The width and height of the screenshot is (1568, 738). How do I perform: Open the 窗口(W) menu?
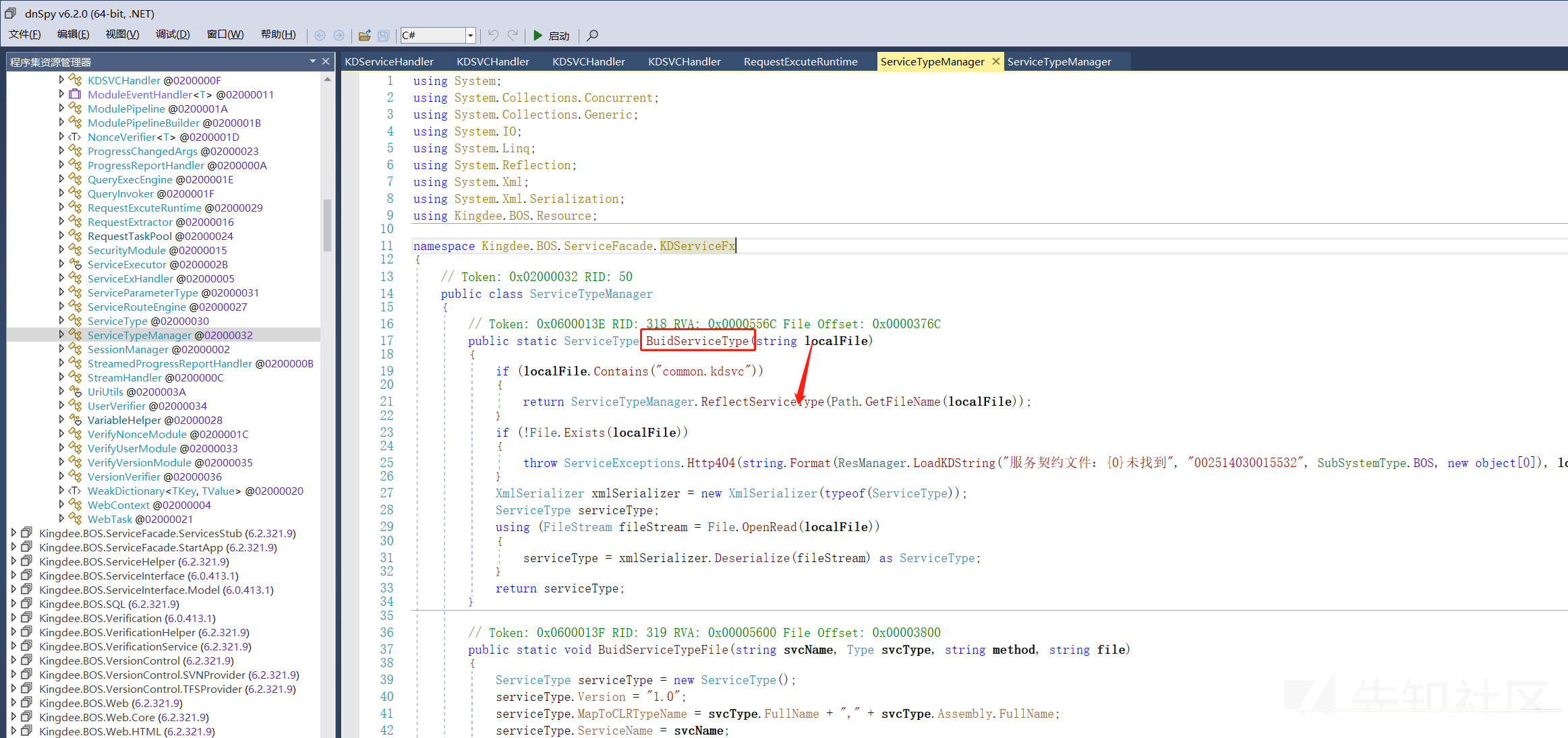[x=225, y=34]
